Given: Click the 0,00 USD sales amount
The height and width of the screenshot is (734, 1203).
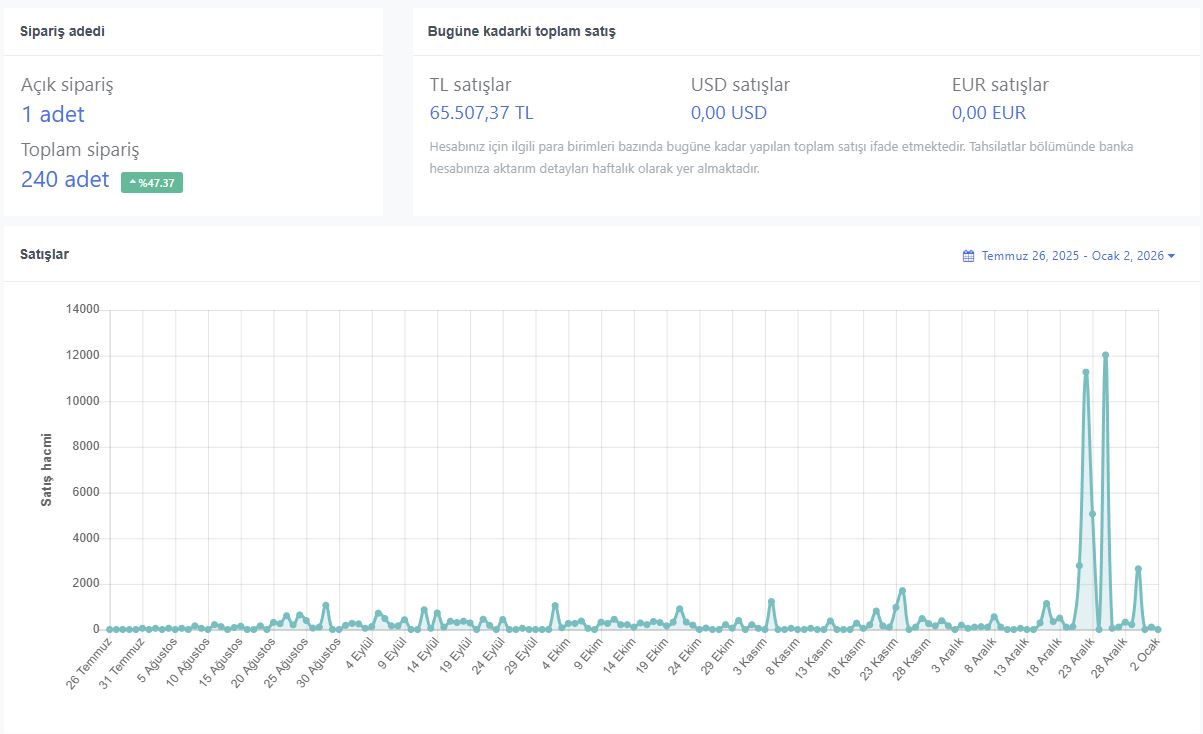Looking at the screenshot, I should (x=729, y=113).
